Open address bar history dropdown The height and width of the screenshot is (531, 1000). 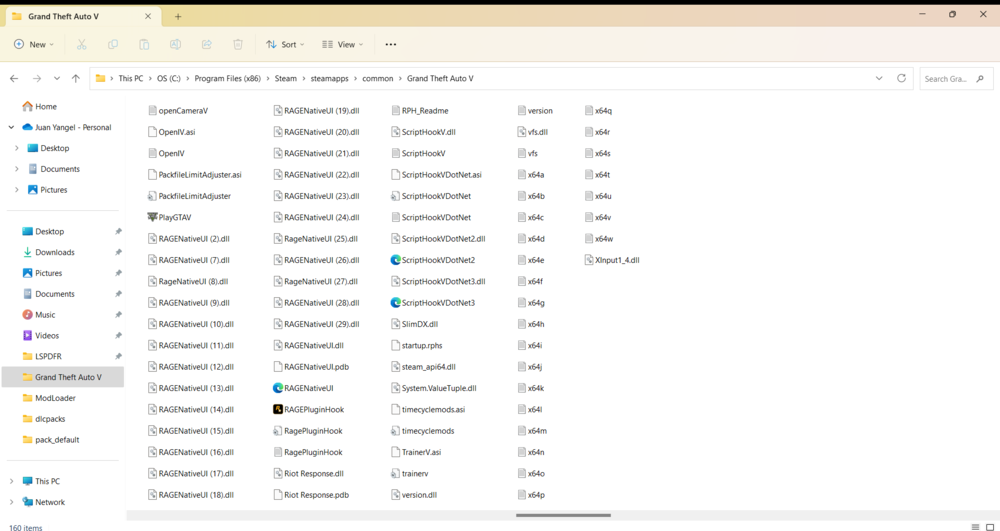pos(879,78)
